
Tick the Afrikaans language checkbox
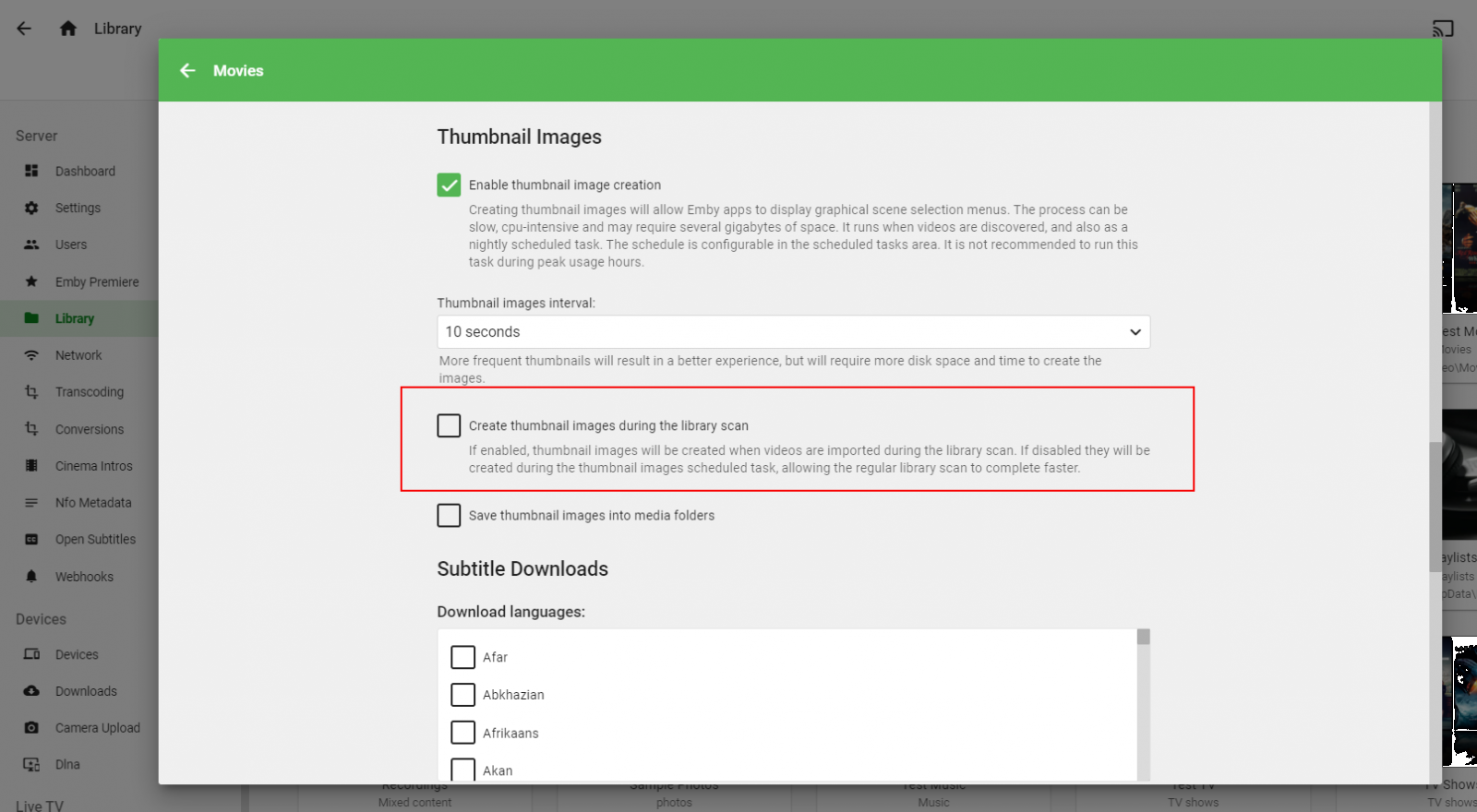tap(462, 733)
